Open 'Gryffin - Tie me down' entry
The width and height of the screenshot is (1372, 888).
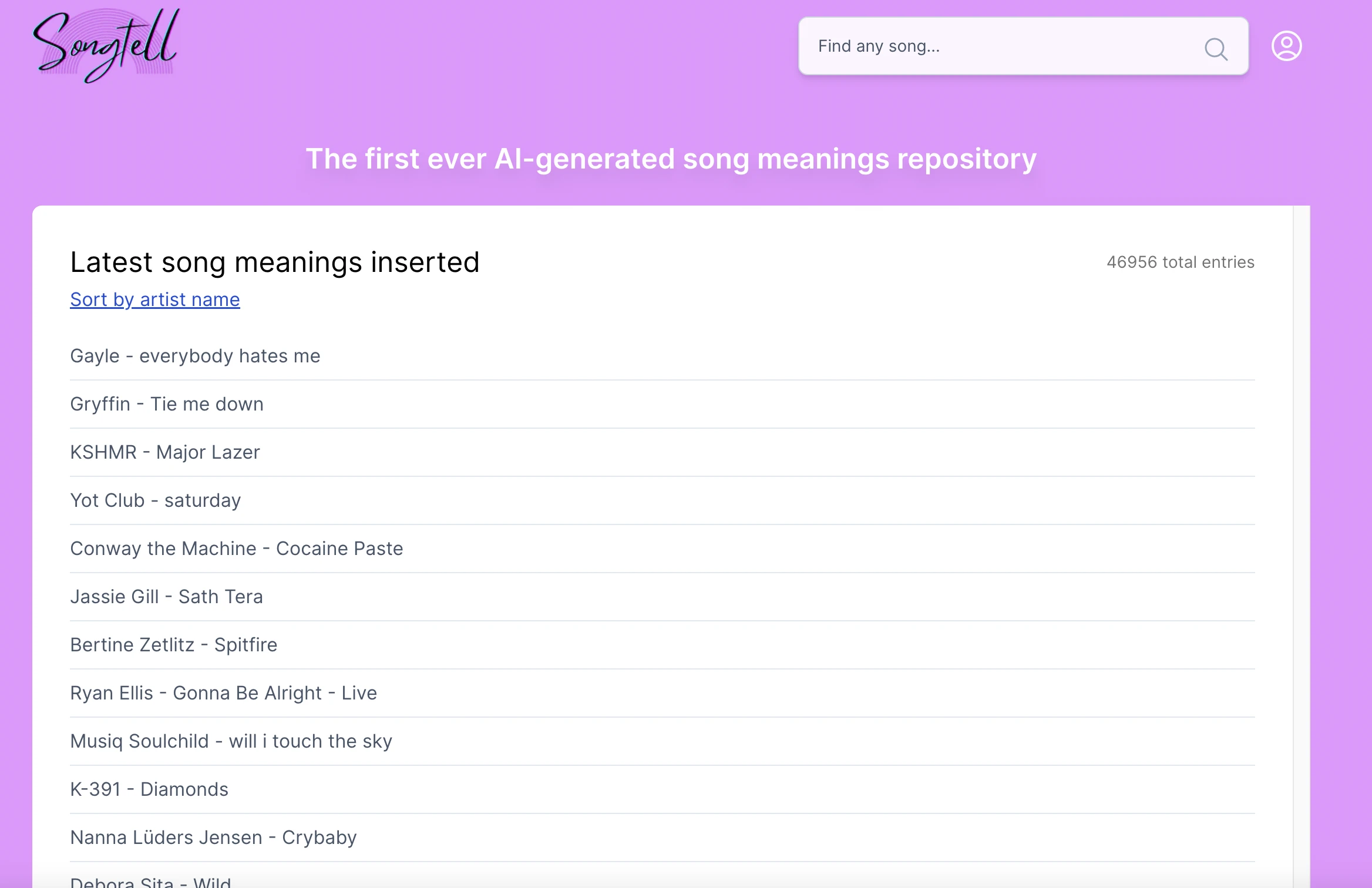pyautogui.click(x=167, y=403)
